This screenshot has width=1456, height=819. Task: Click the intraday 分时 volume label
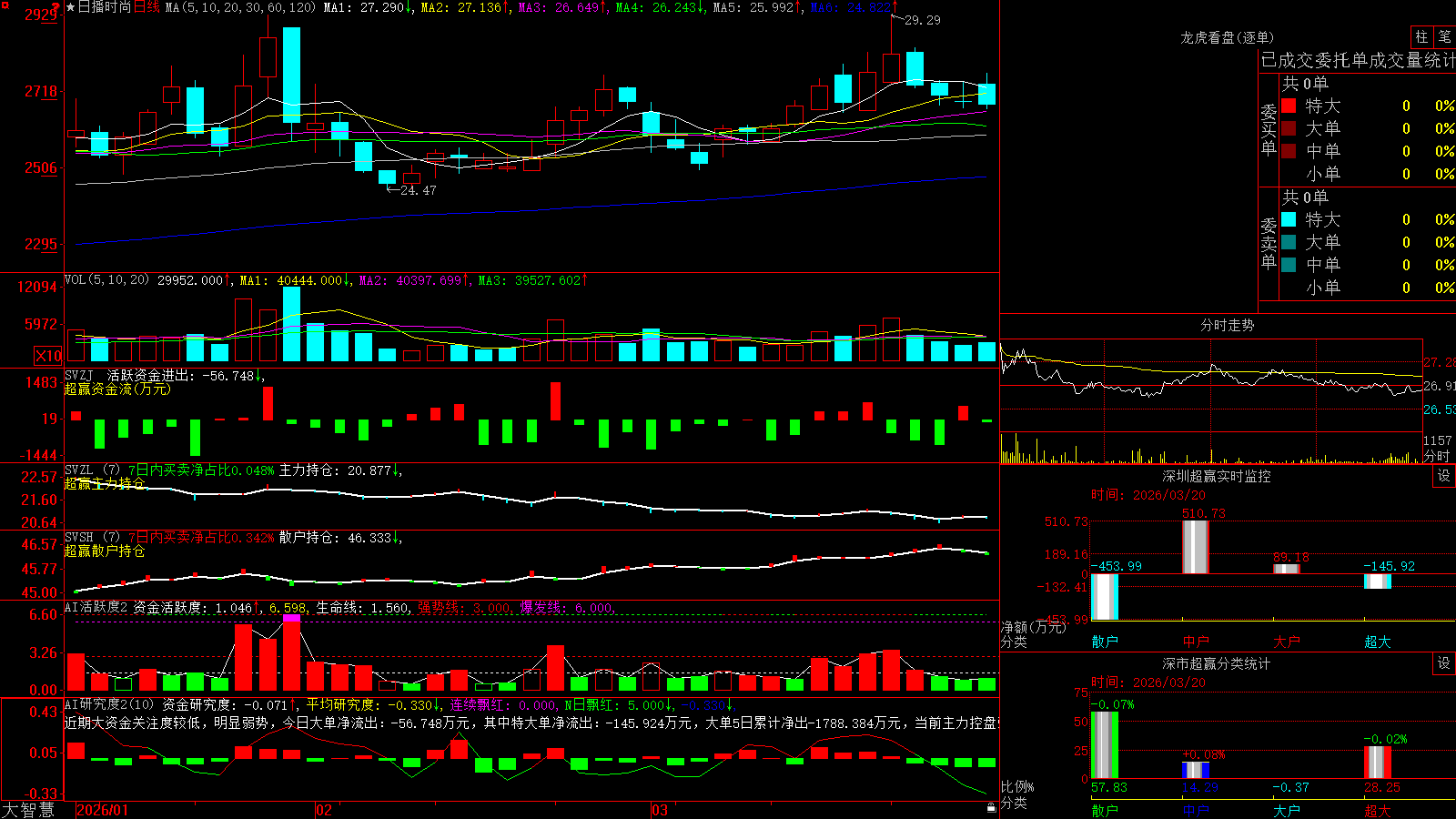click(x=1436, y=455)
